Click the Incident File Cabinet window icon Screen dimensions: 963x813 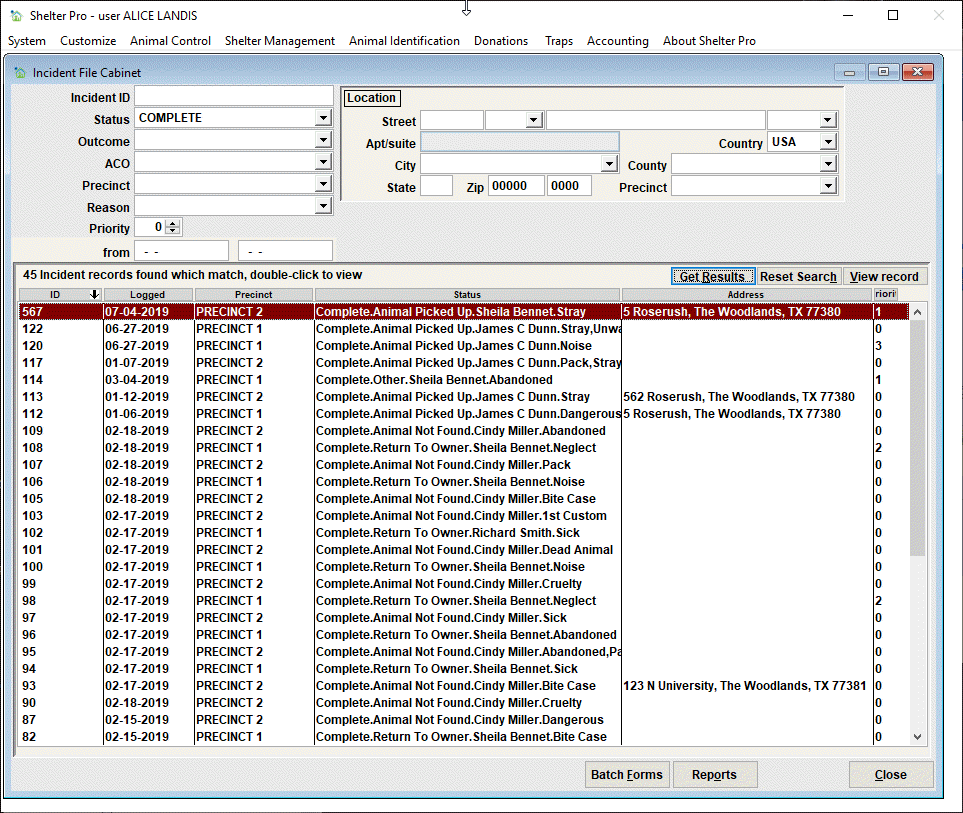click(x=20, y=72)
